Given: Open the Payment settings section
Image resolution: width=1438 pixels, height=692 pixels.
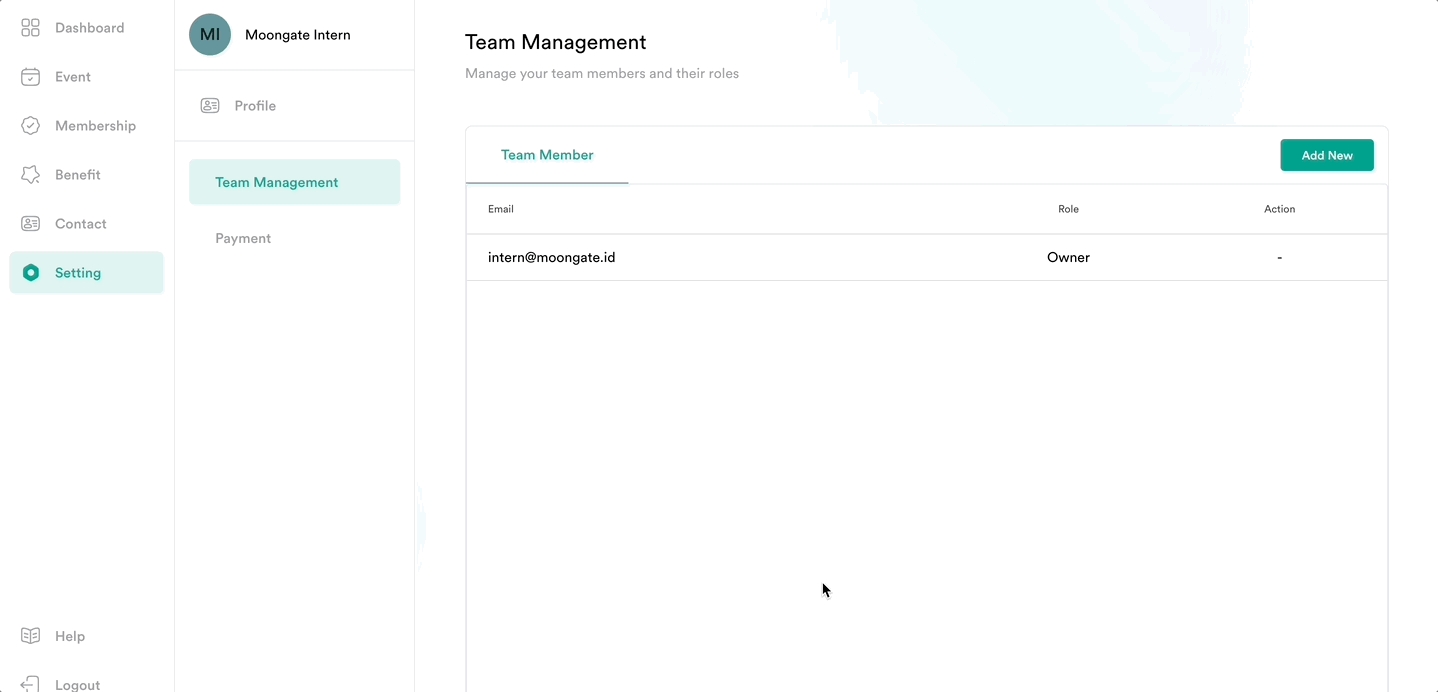Looking at the screenshot, I should tap(243, 238).
